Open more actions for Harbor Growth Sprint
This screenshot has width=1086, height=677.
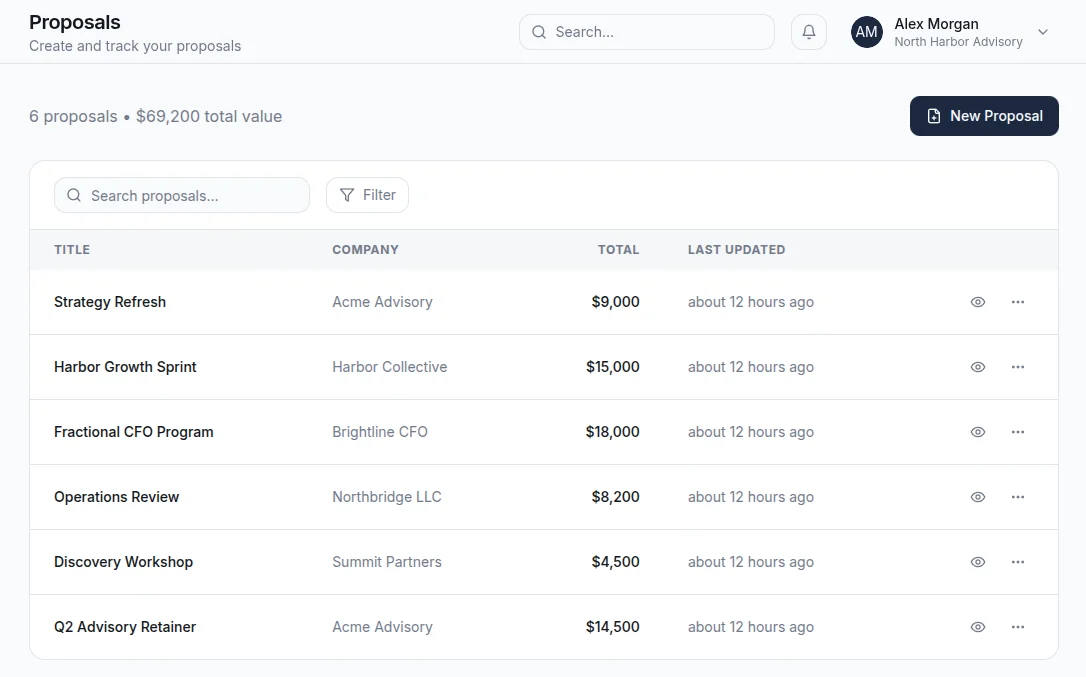[x=1017, y=367]
